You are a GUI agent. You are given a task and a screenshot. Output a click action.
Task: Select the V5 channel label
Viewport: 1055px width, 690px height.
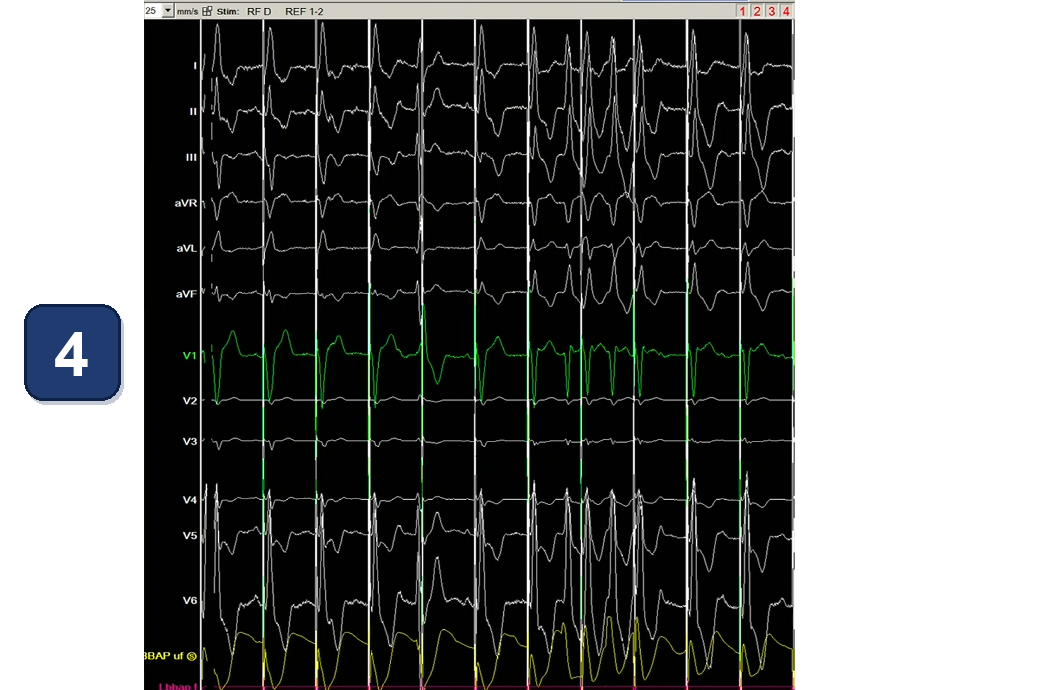[190, 536]
